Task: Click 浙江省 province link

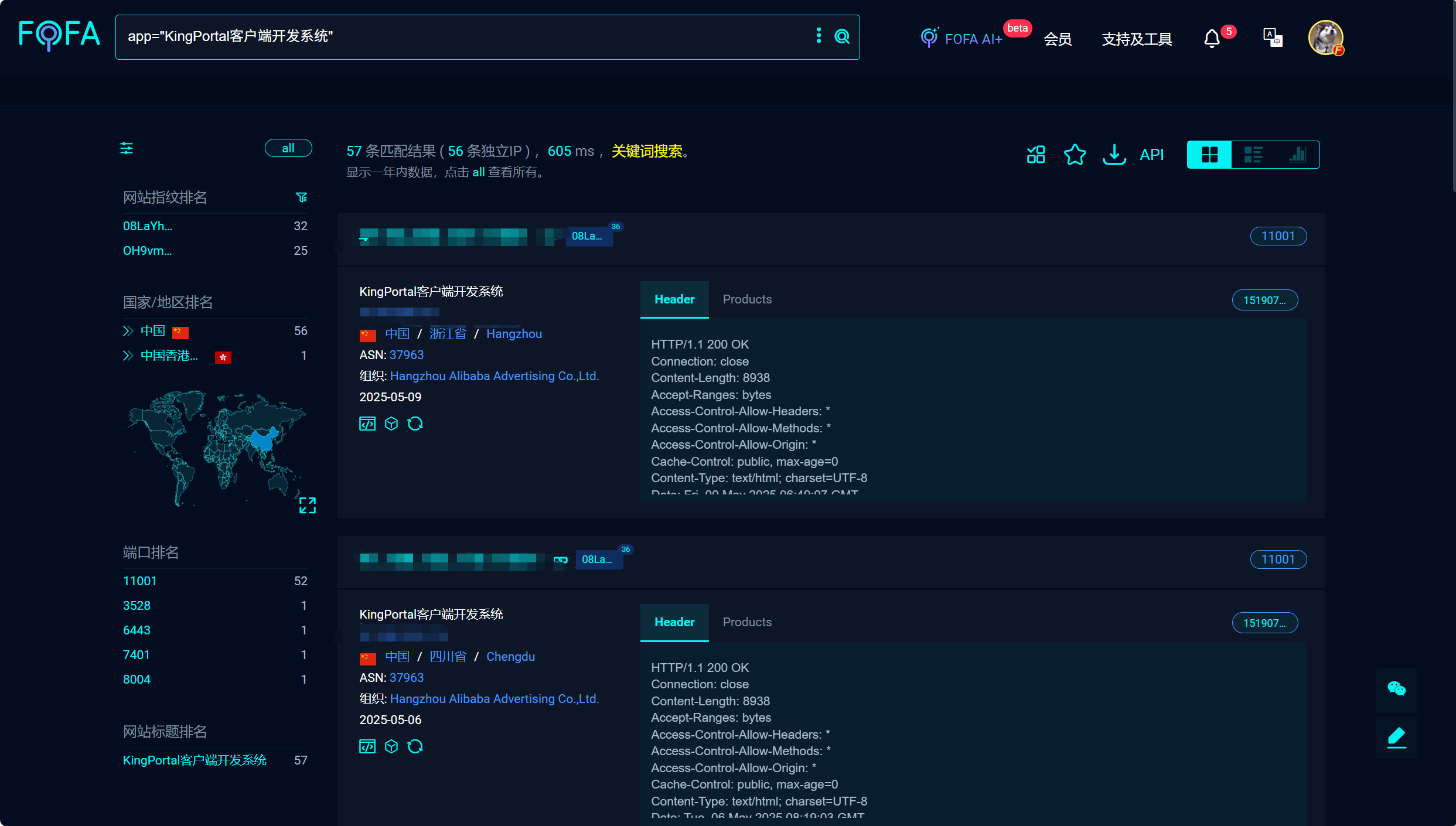Action: click(x=448, y=334)
